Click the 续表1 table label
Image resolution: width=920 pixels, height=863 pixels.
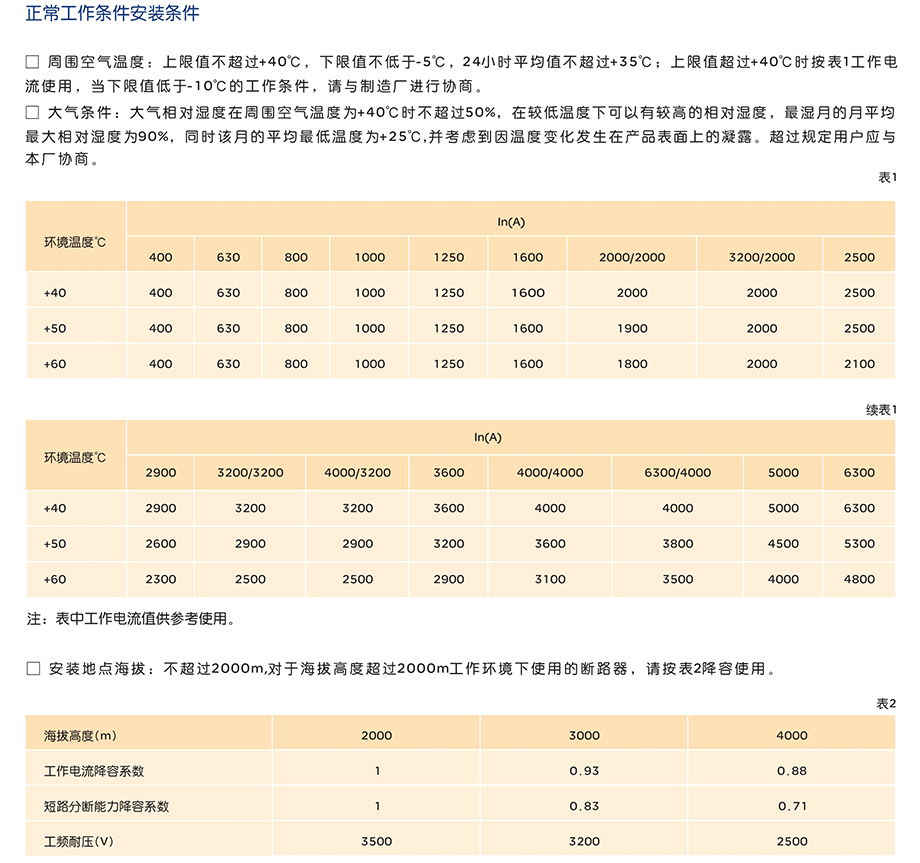880,410
